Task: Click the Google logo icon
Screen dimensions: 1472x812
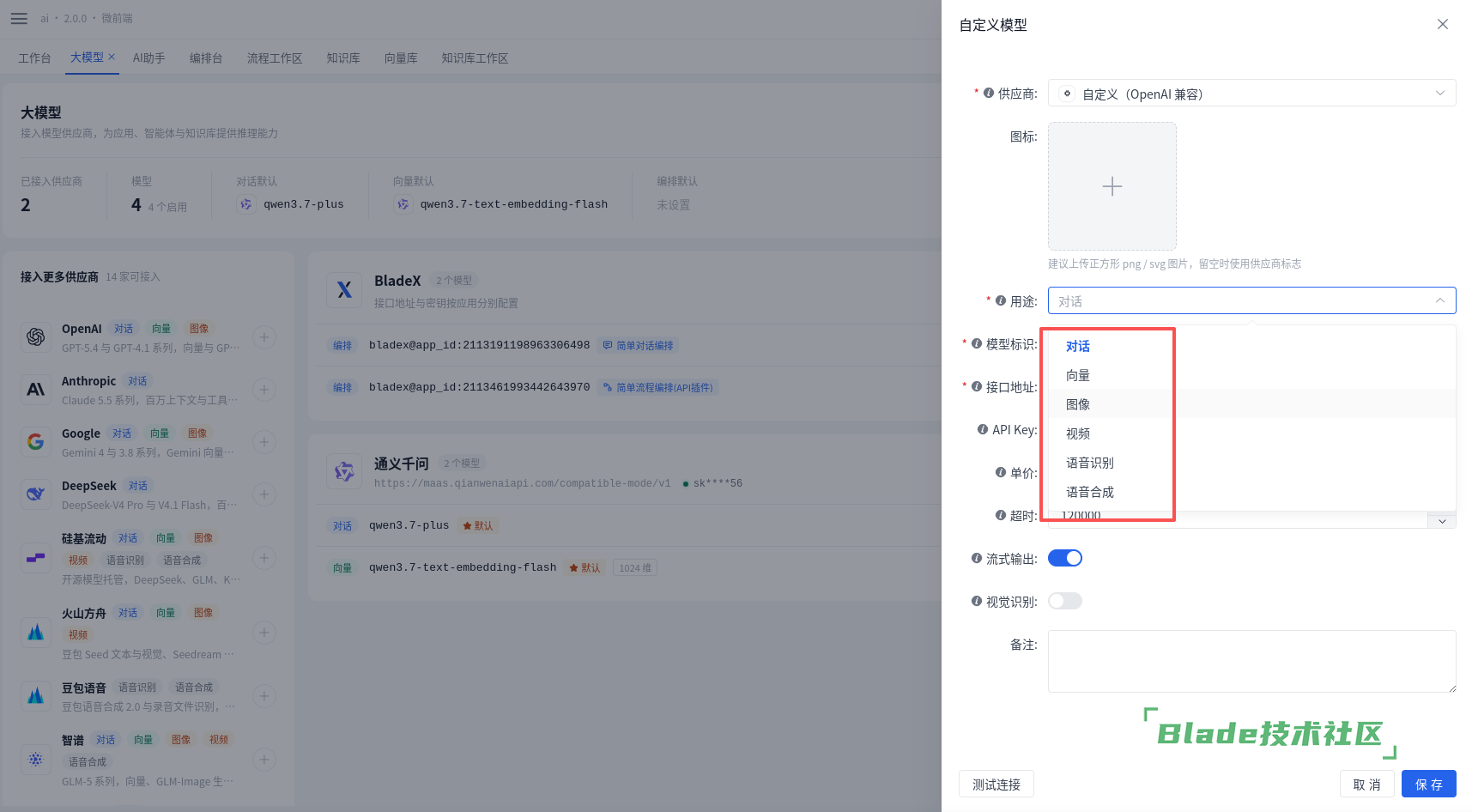Action: point(35,442)
